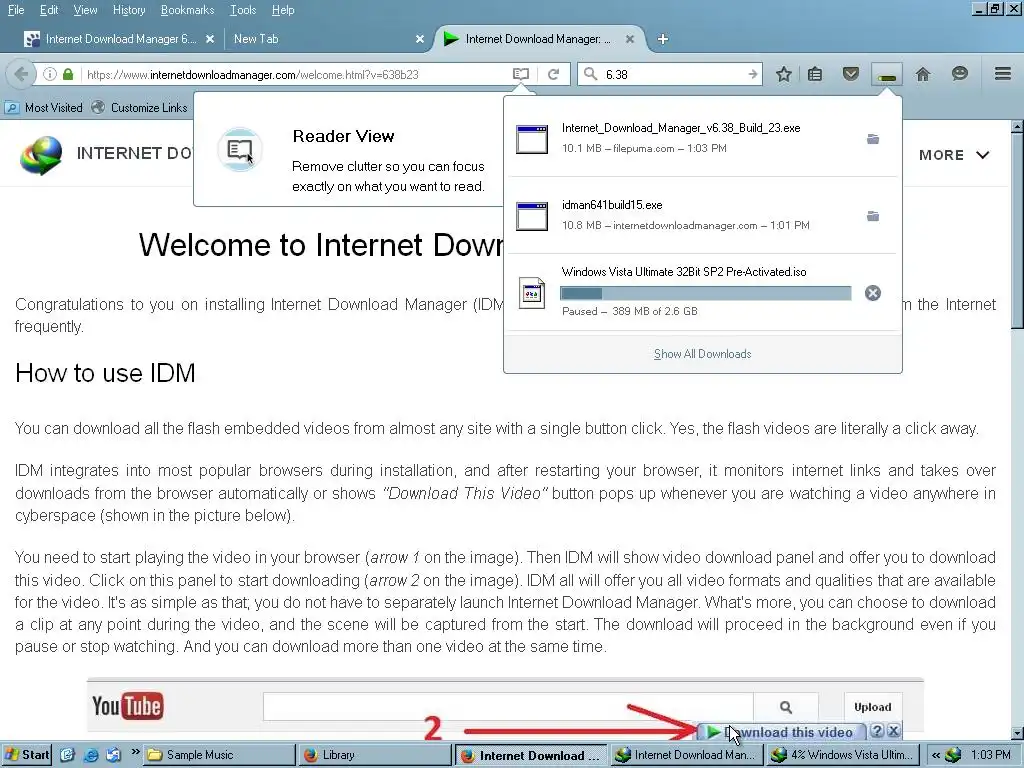This screenshot has height=768, width=1024.
Task: Launch Internet Explorer from quick launch
Action: click(91, 755)
